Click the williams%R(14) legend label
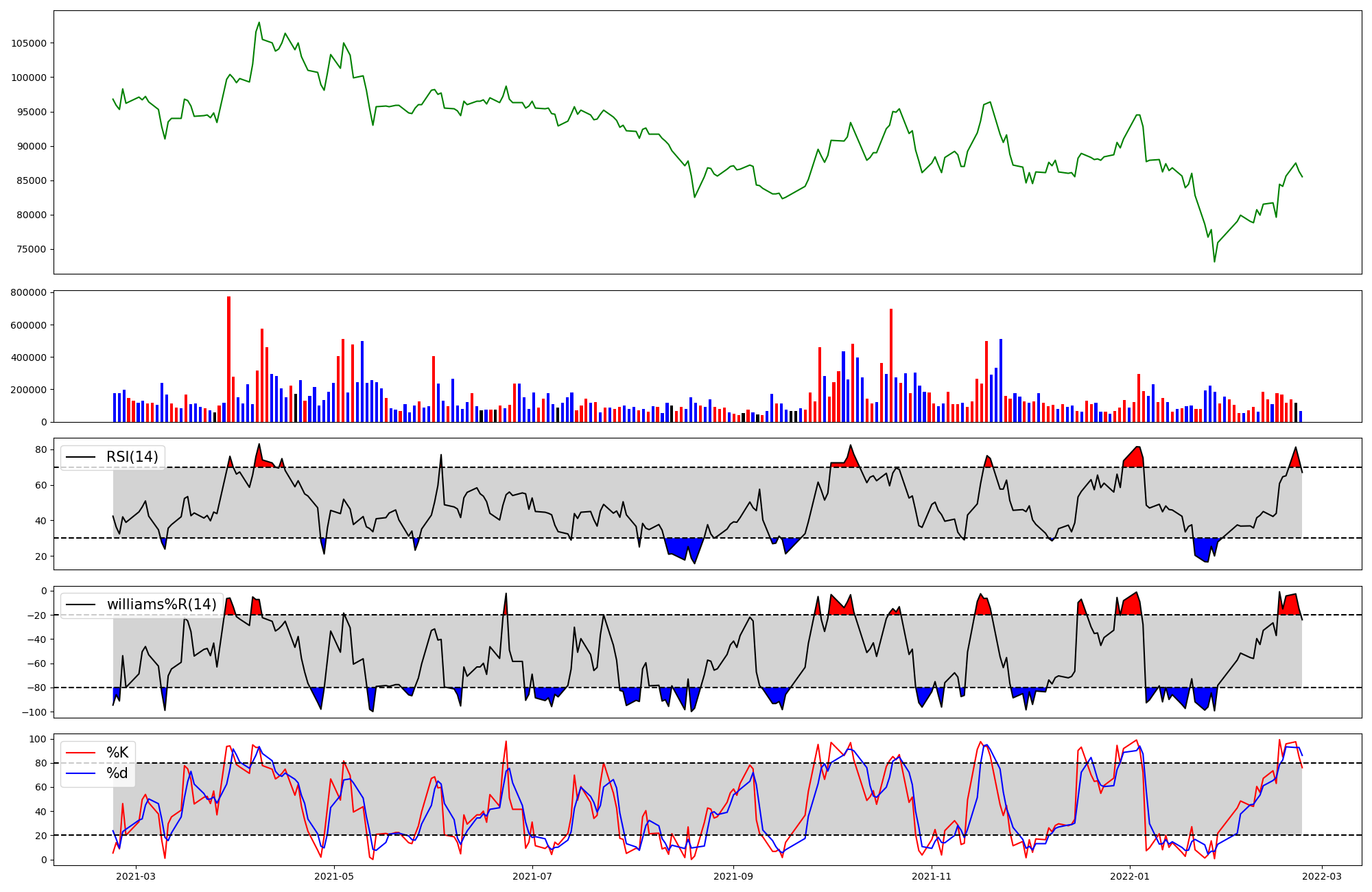This screenshot has height=892, width=1372. pyautogui.click(x=161, y=605)
